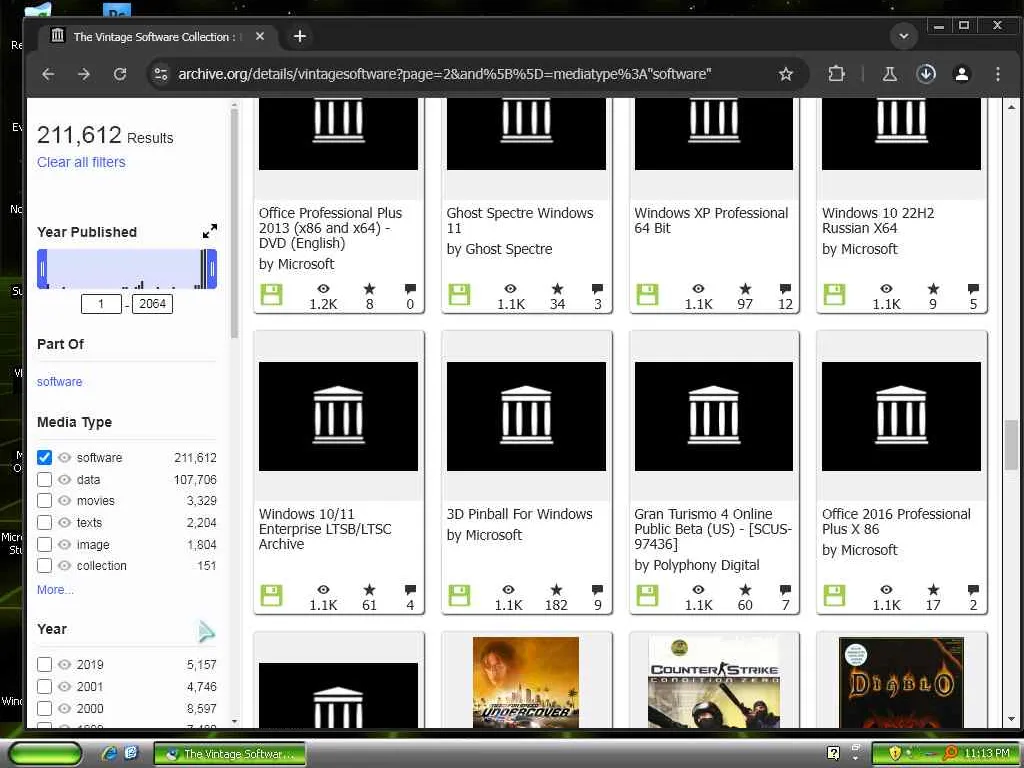Open the downloads icon in toolbar
Viewport: 1024px width, 768px height.
pos(926,74)
